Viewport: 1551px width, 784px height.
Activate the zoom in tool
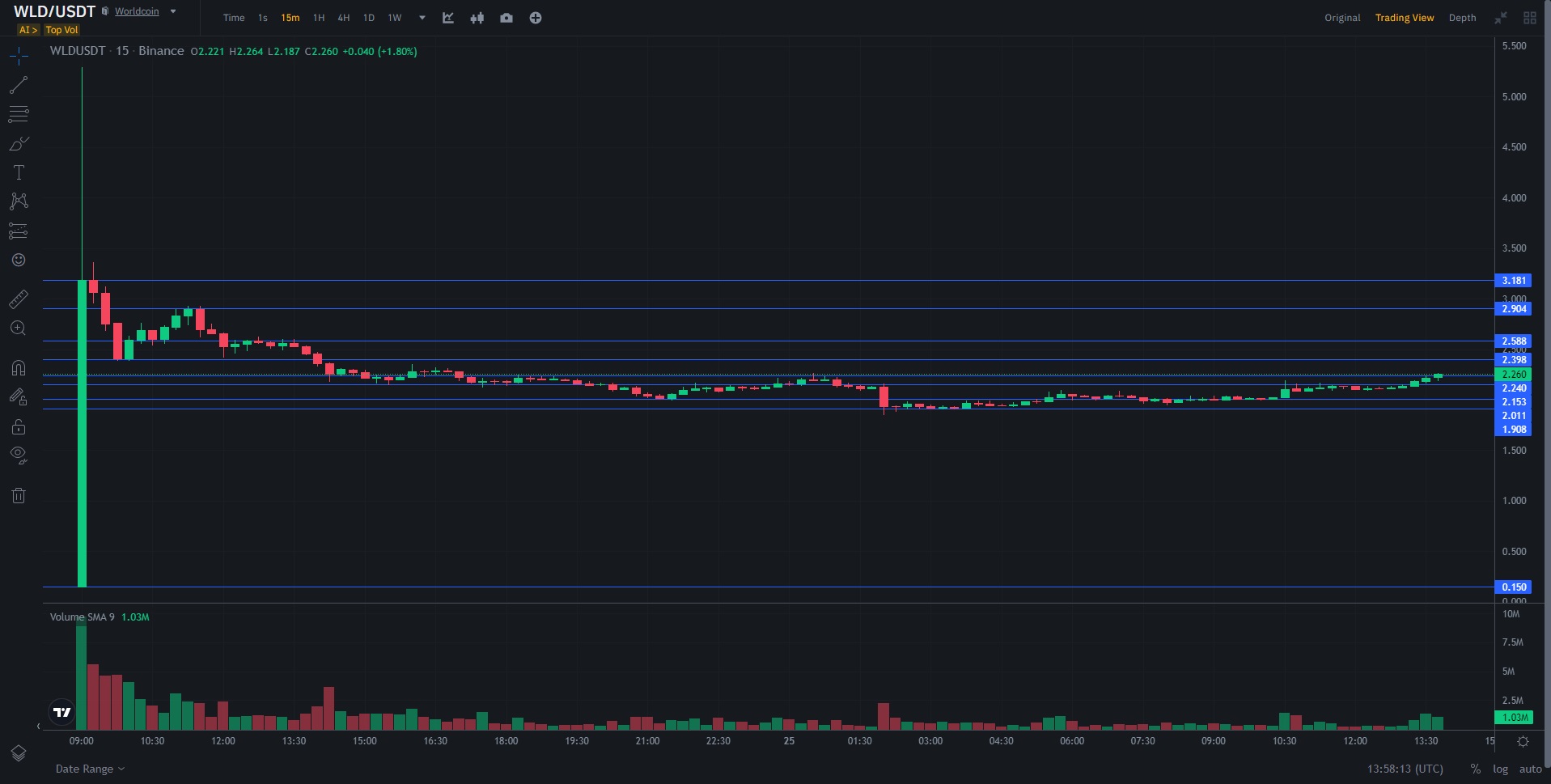tap(19, 328)
